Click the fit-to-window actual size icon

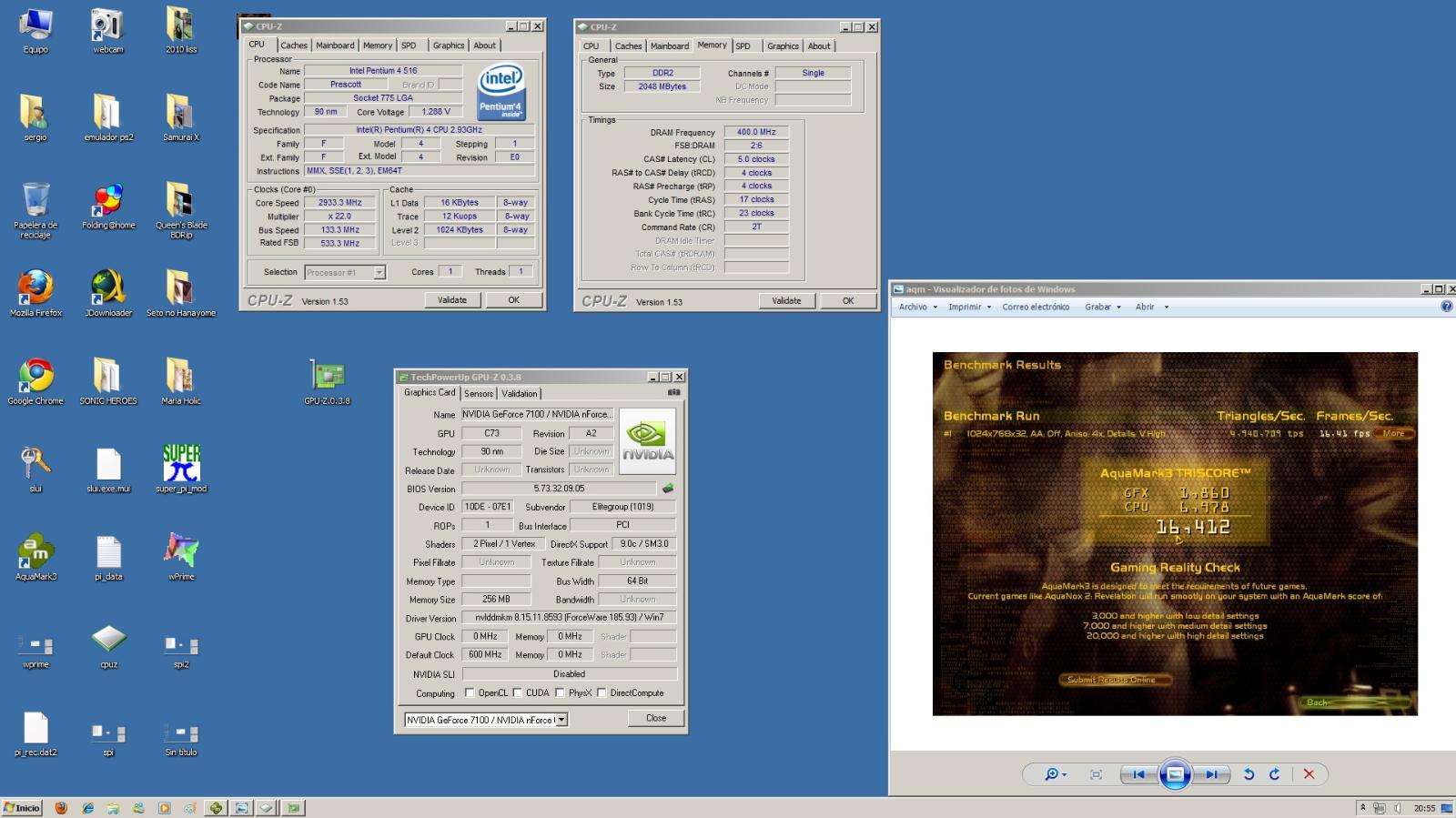tap(1096, 774)
